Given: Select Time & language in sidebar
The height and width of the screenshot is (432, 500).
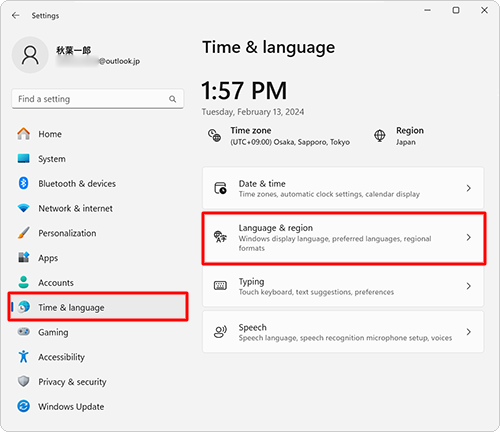Looking at the screenshot, I should point(97,307).
